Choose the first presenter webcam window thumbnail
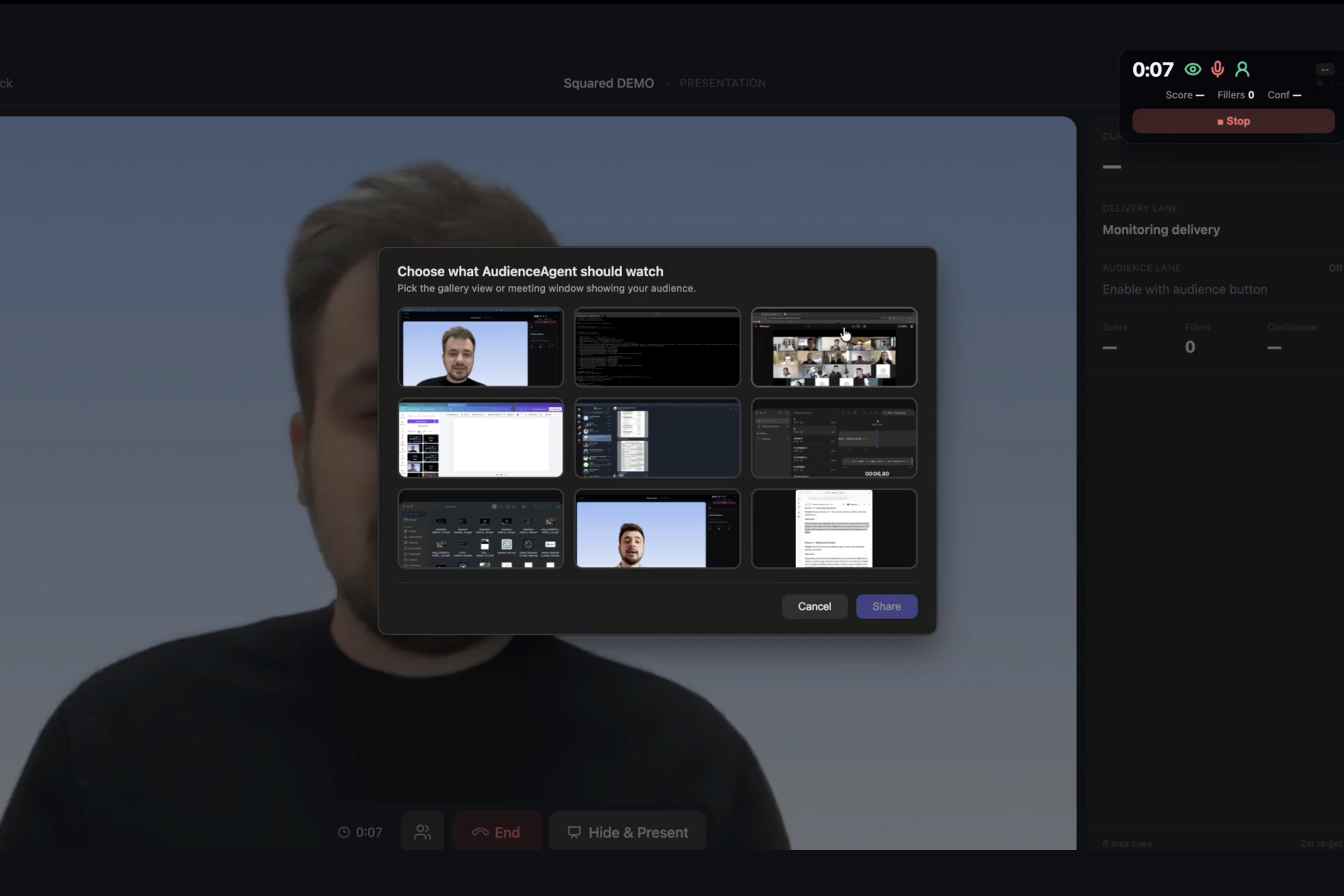Screen dimensions: 1344x896 coord(480,348)
